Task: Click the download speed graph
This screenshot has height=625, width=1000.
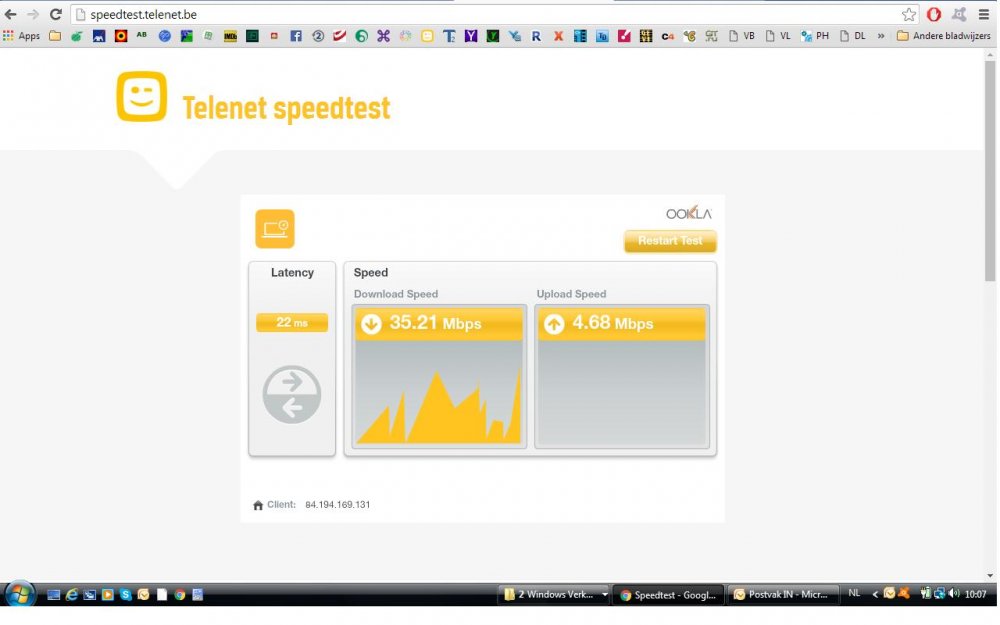Action: tap(439, 392)
